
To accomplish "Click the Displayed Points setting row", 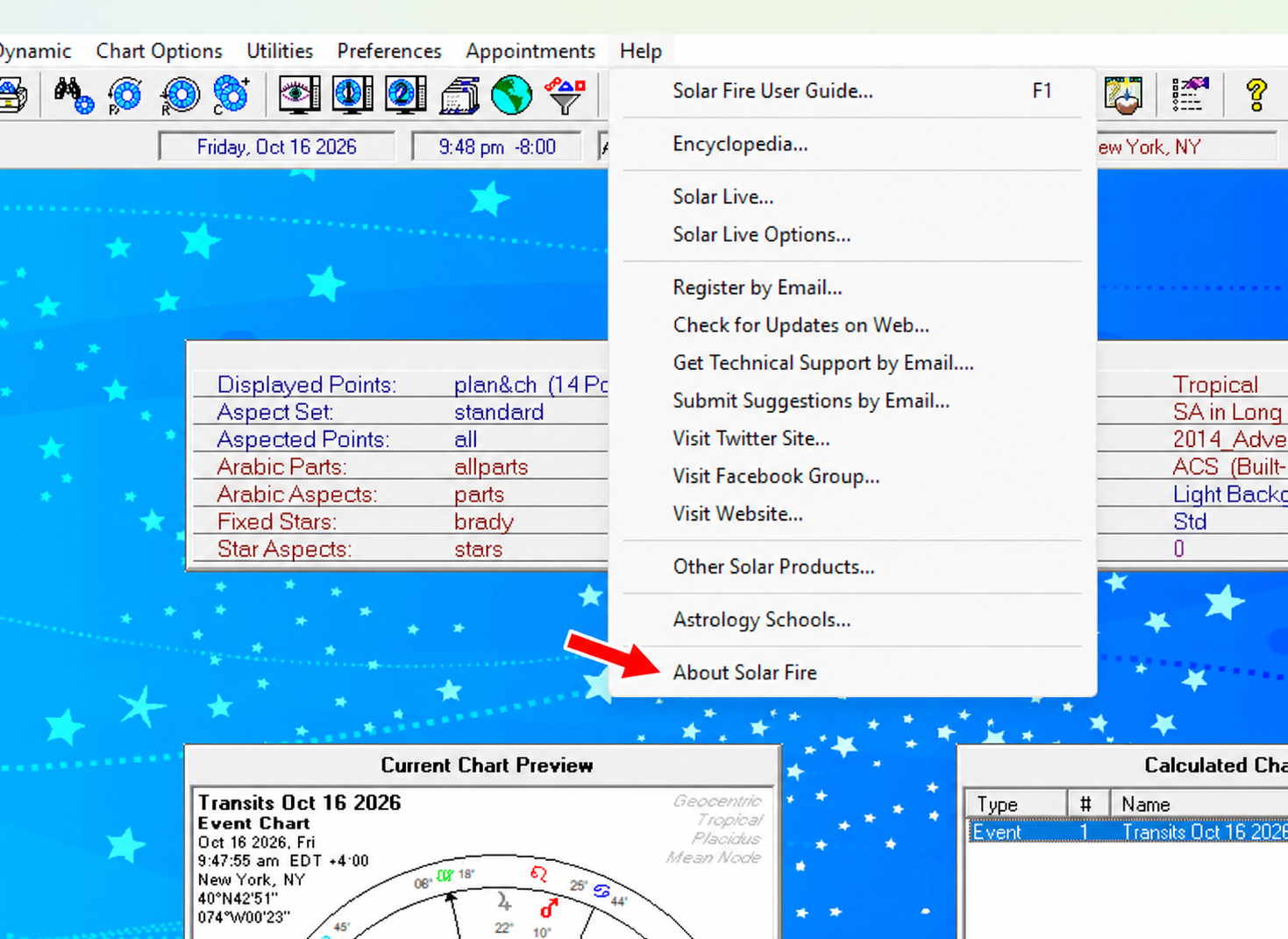I will [401, 385].
